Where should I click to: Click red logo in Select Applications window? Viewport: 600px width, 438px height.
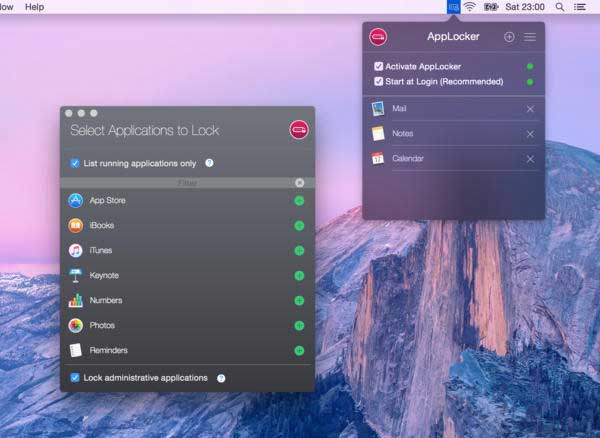point(299,130)
